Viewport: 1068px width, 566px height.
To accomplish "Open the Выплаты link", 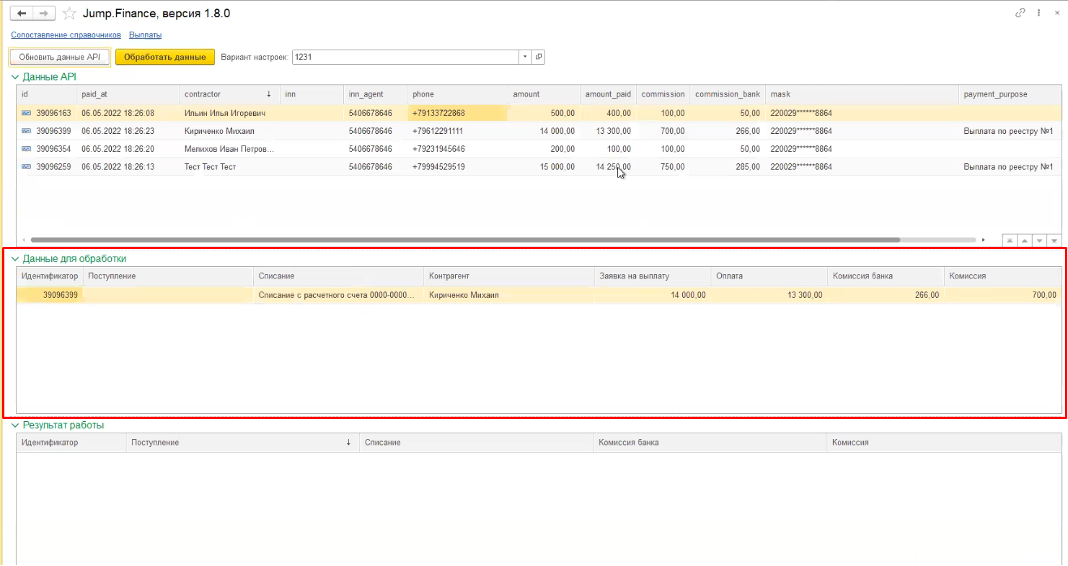I will coord(145,35).
